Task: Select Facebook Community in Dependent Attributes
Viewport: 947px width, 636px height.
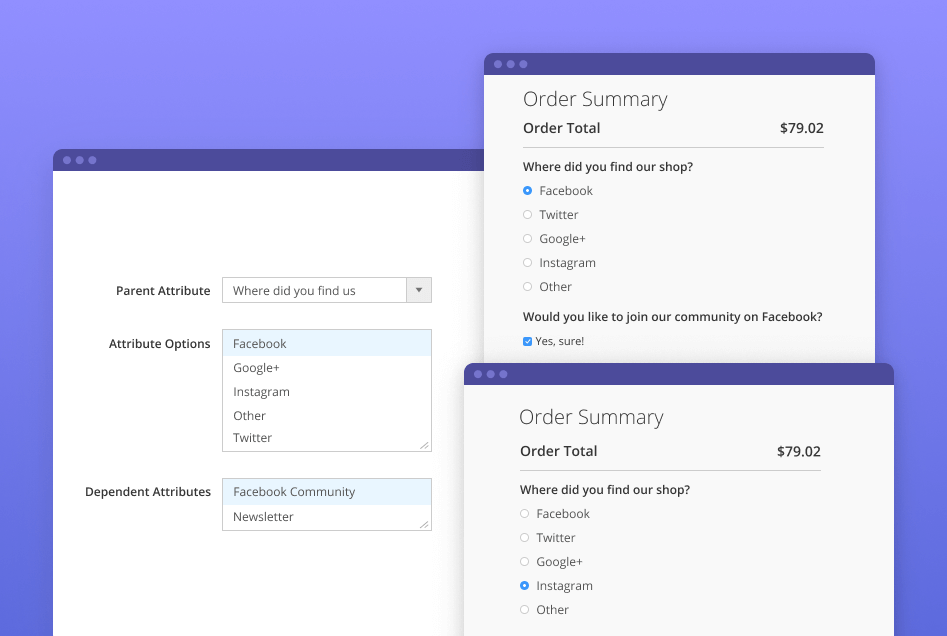Action: pyautogui.click(x=327, y=492)
